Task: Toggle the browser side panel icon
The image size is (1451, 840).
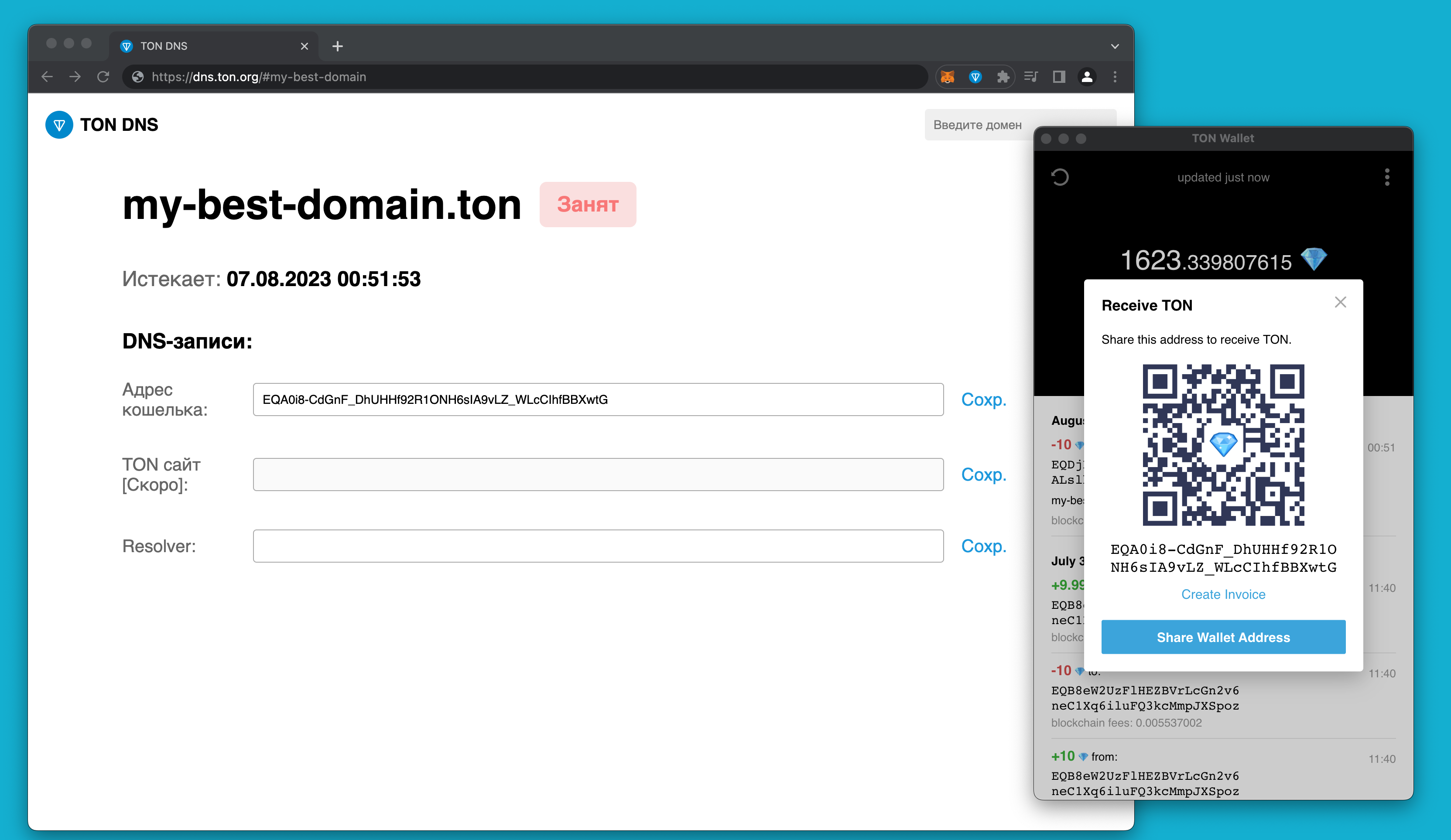Action: (1058, 77)
